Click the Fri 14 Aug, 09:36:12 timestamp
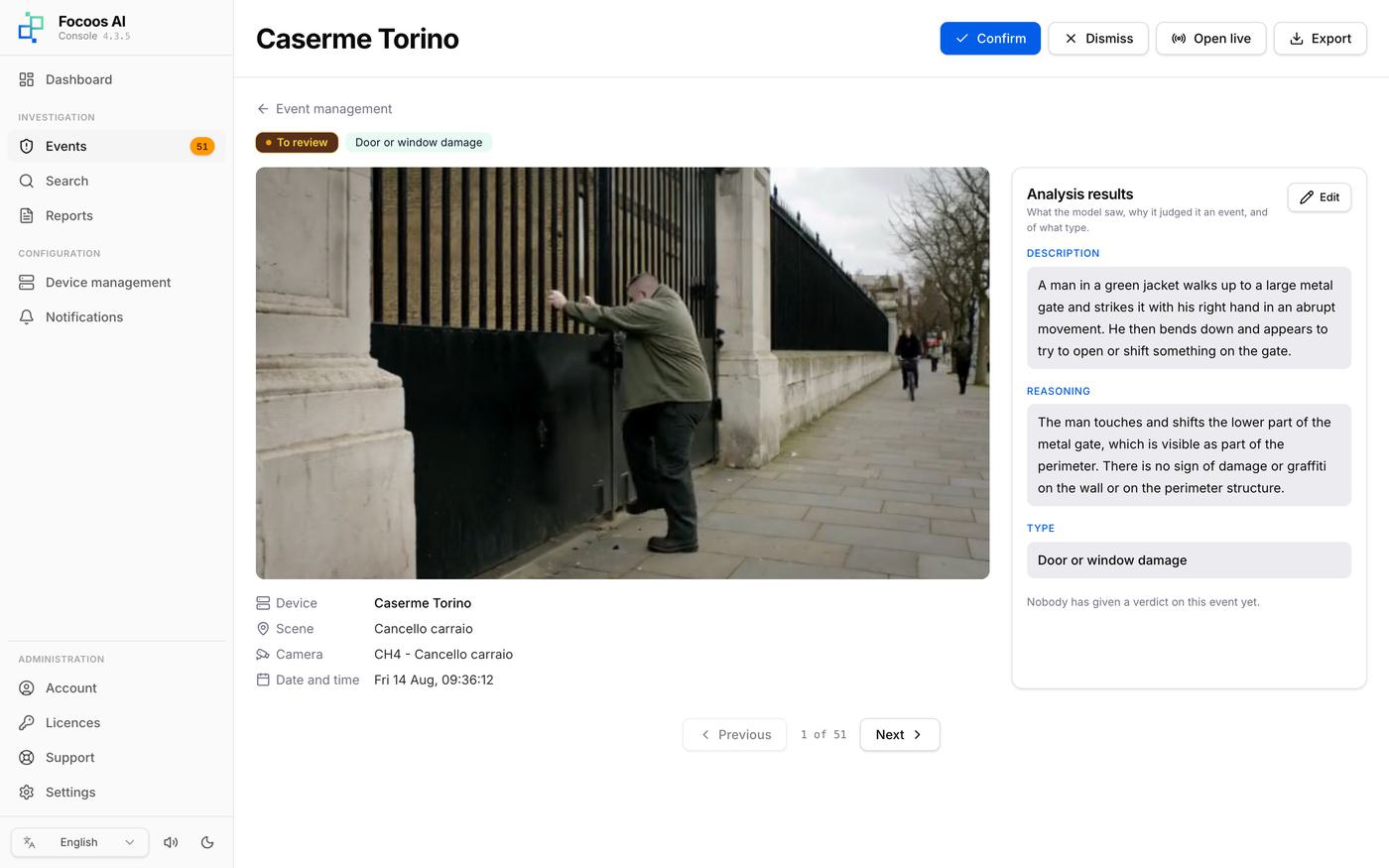Viewport: 1389px width, 868px height. pyautogui.click(x=434, y=681)
